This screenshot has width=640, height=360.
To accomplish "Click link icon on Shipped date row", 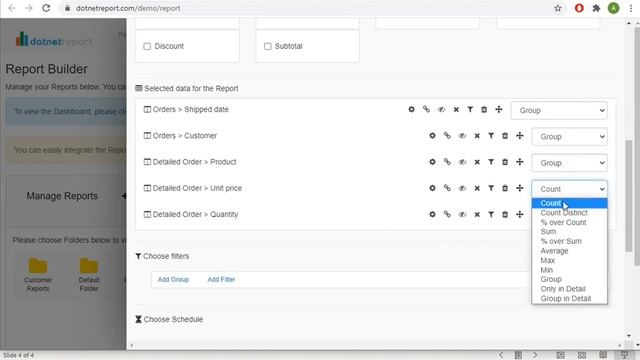I will 426,109.
